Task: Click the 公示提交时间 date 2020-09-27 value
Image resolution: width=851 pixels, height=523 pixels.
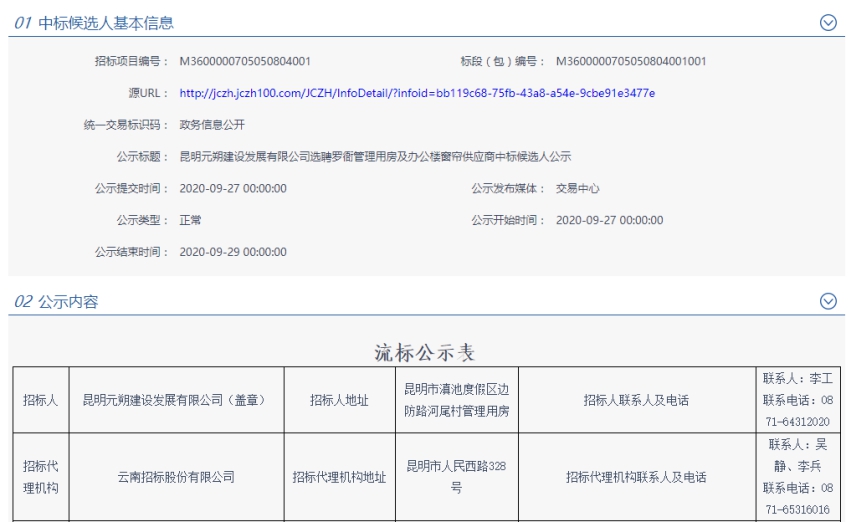Action: (x=232, y=188)
